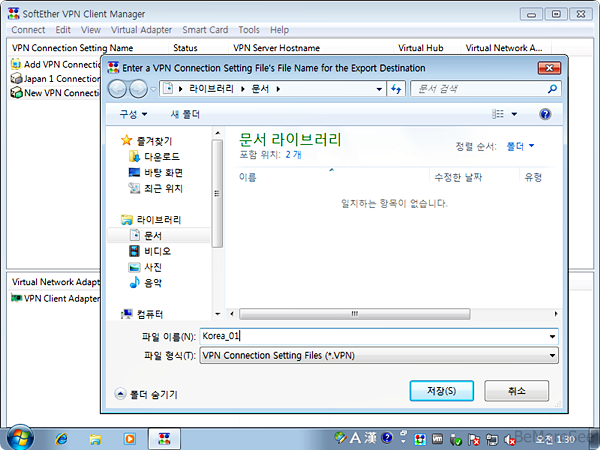Viewport: 600px width, 450px height.
Task: Click SoftEther VPN taskbar button
Action: (x=164, y=439)
